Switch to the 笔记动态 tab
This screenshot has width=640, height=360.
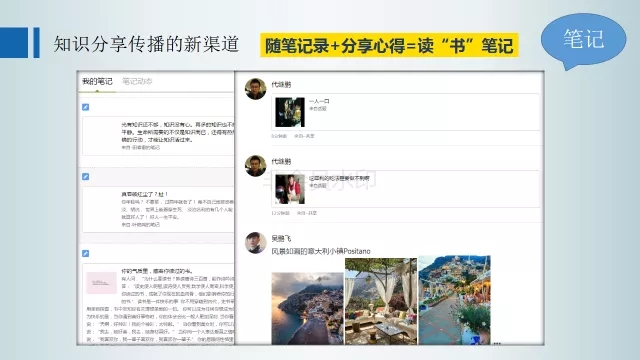[137, 82]
